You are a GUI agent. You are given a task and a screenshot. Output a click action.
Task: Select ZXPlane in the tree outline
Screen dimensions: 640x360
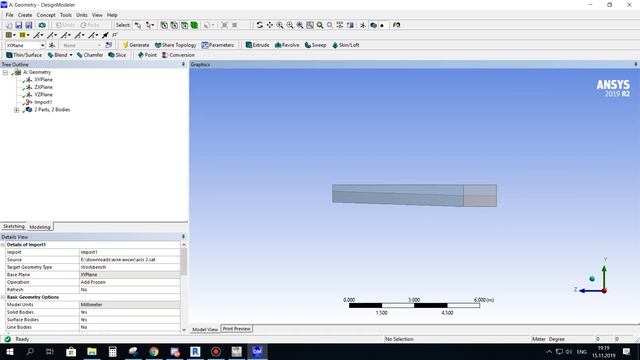pos(43,87)
